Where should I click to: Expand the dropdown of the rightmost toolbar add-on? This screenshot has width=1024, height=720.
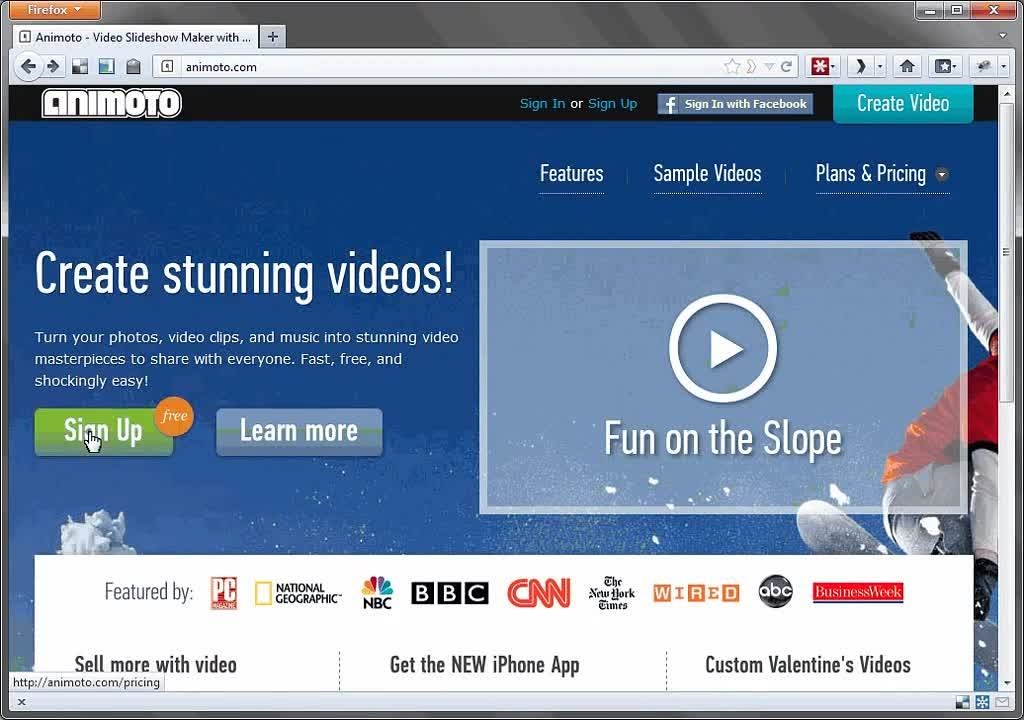coord(1004,66)
